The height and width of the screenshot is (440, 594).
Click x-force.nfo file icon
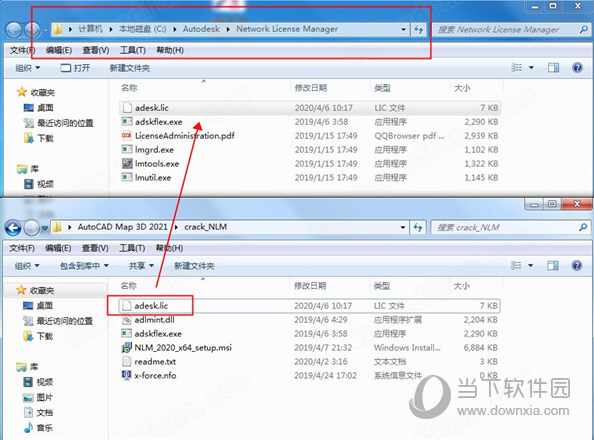coord(126,375)
